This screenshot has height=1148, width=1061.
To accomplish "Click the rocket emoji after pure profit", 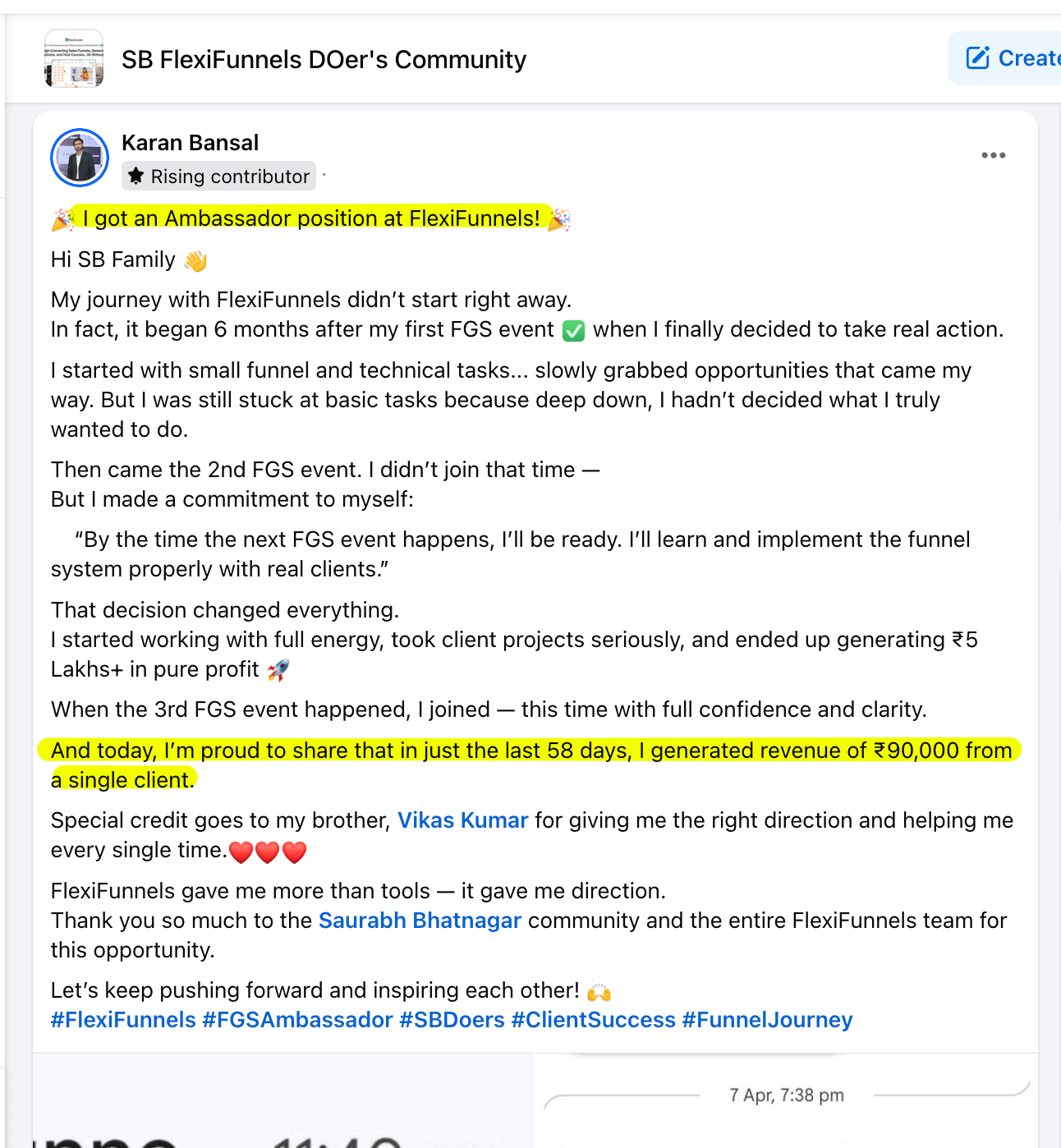I will [278, 671].
